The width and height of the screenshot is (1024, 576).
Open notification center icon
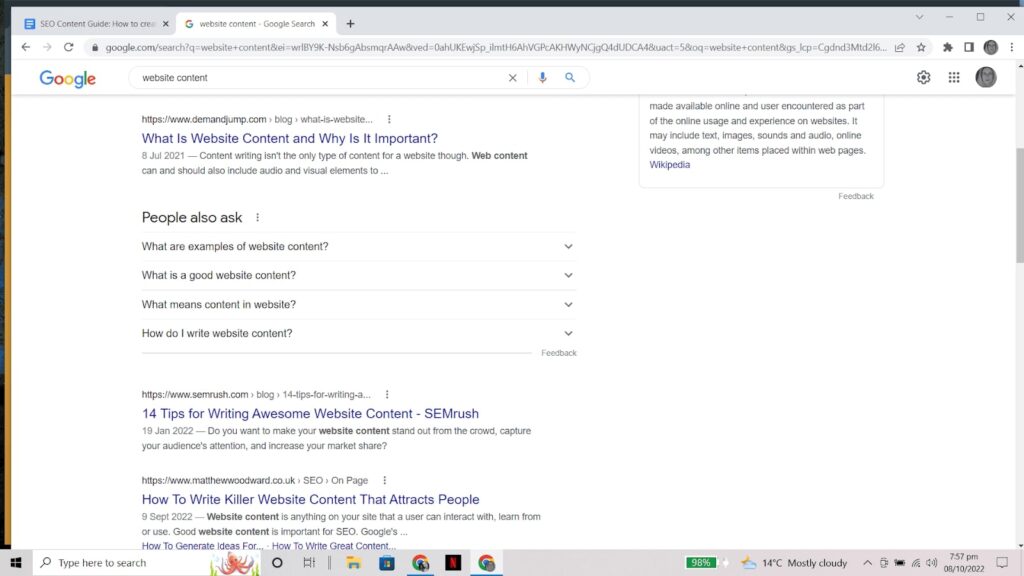(1002, 562)
